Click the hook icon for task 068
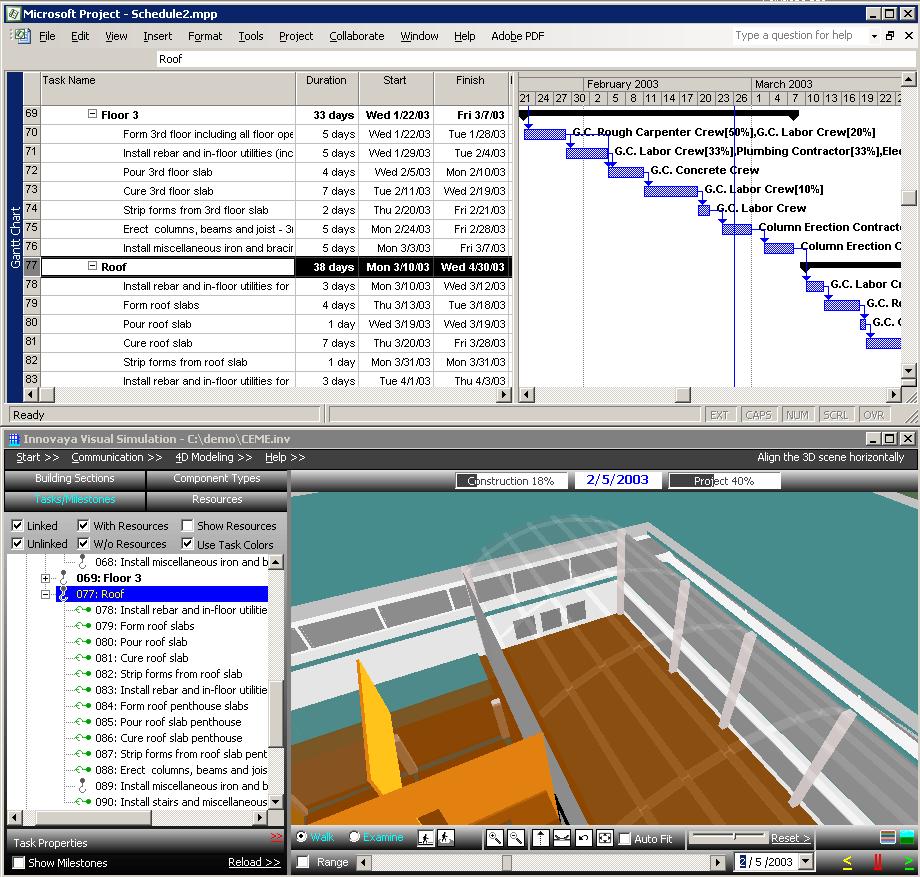920x877 pixels. tap(83, 561)
